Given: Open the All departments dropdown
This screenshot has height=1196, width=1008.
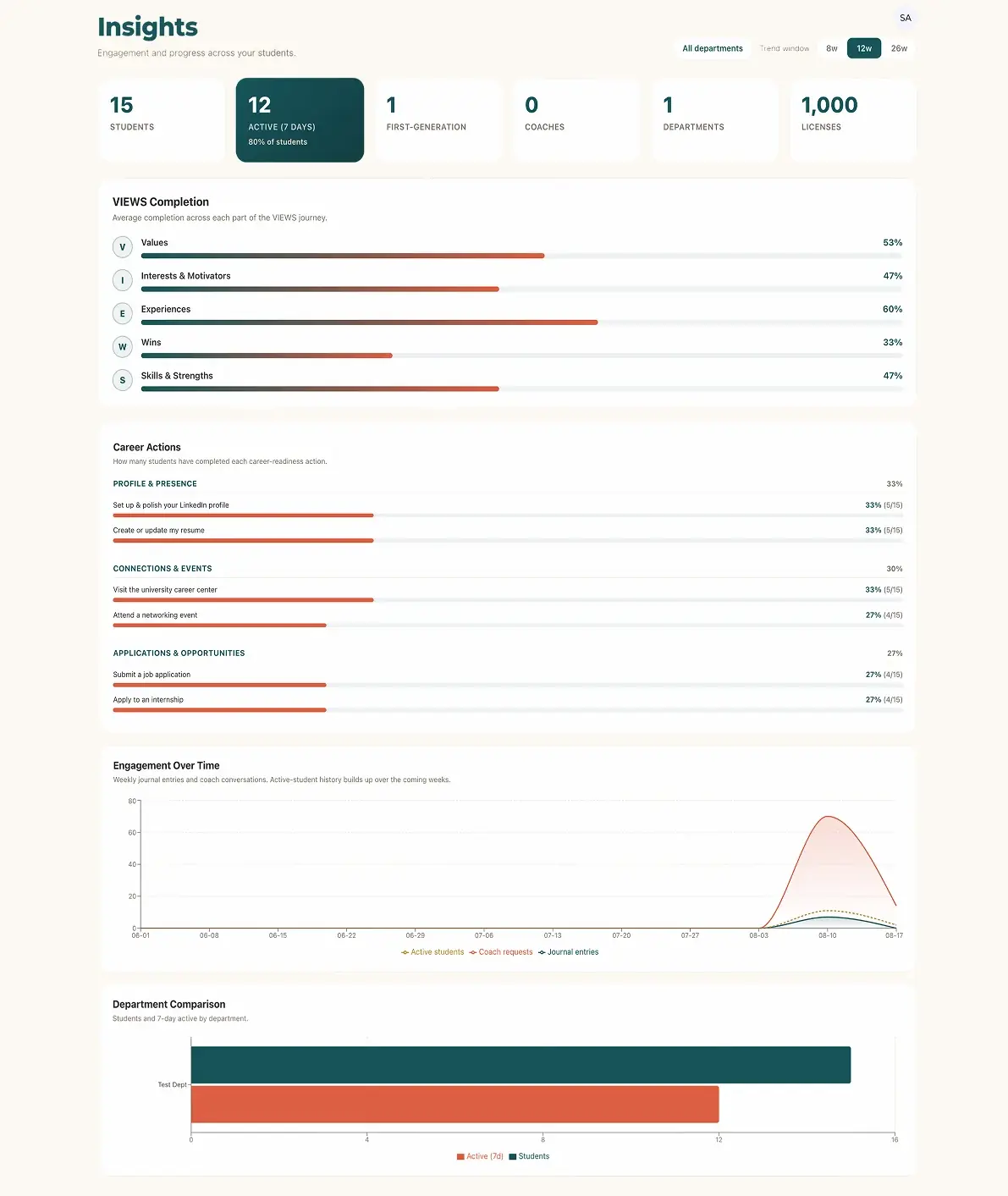Looking at the screenshot, I should pyautogui.click(x=713, y=48).
